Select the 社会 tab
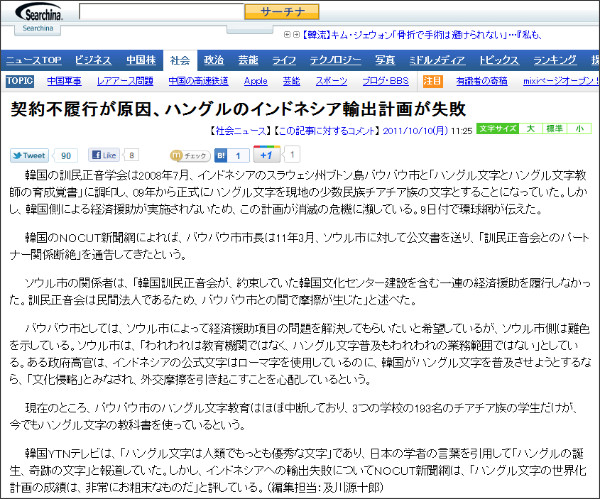Viewport: 600px width, 499px height. (180, 60)
